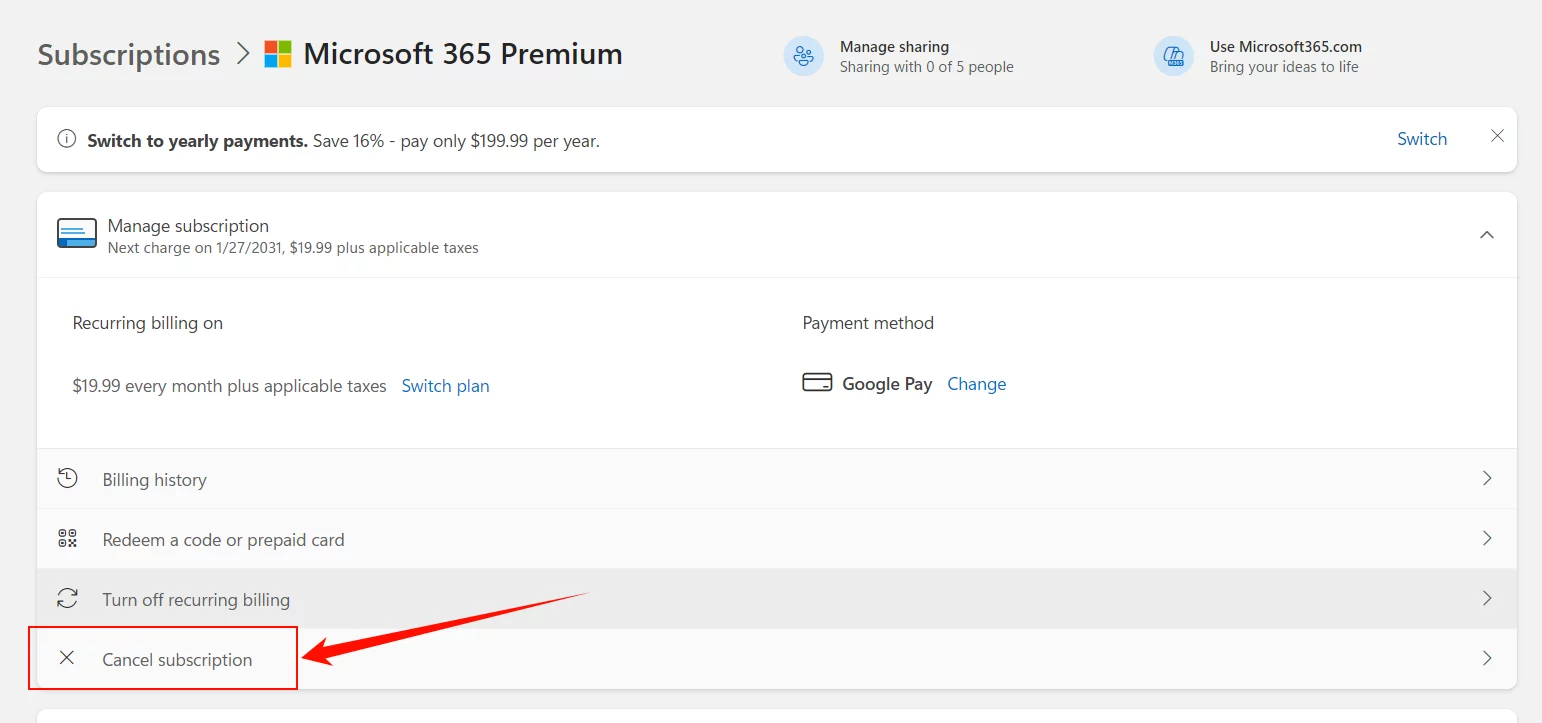Dismiss the yearly payments banner
The image size is (1542, 723).
click(1497, 136)
